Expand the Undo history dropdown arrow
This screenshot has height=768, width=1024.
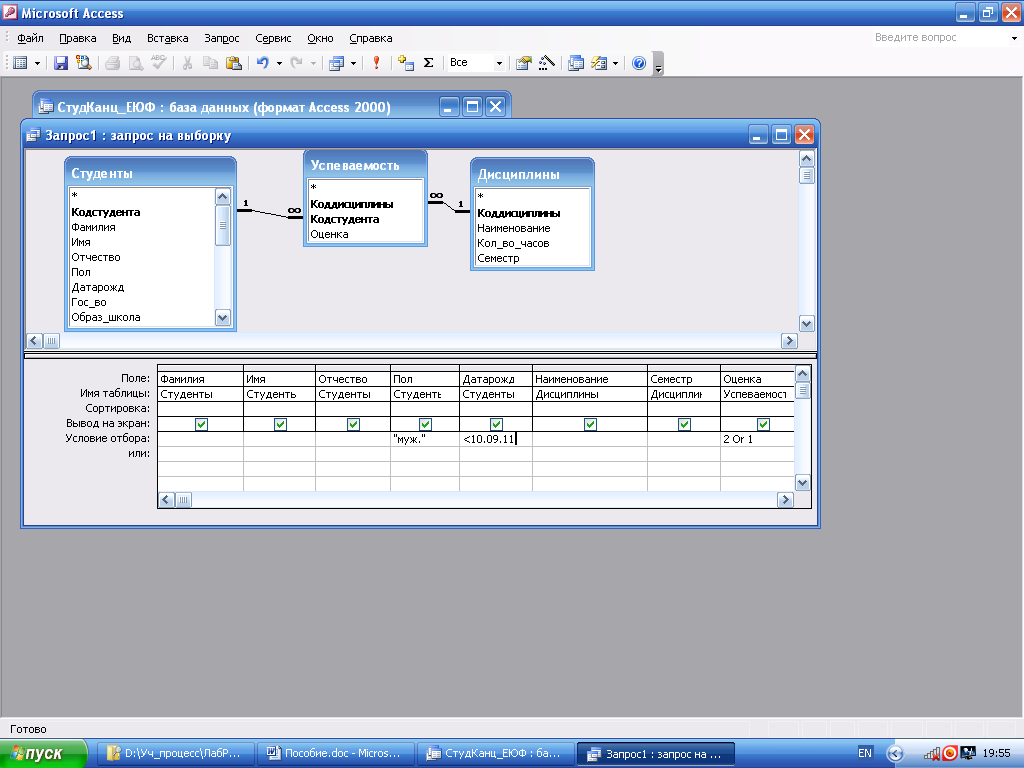point(279,63)
